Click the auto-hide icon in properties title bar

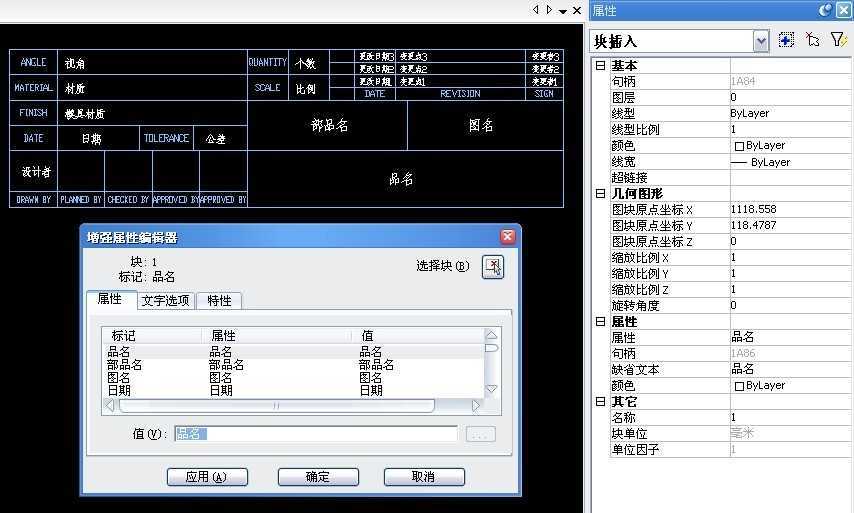[x=826, y=10]
